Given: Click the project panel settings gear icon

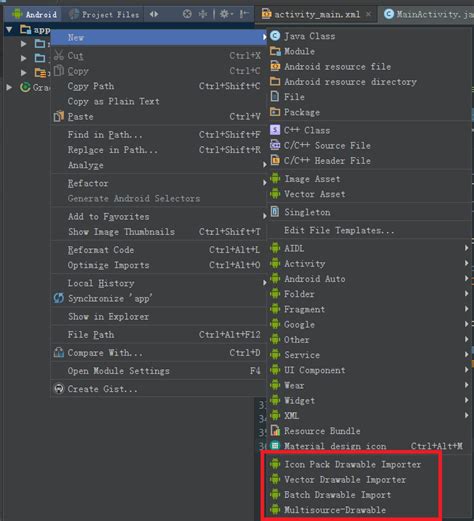Looking at the screenshot, I should point(225,14).
